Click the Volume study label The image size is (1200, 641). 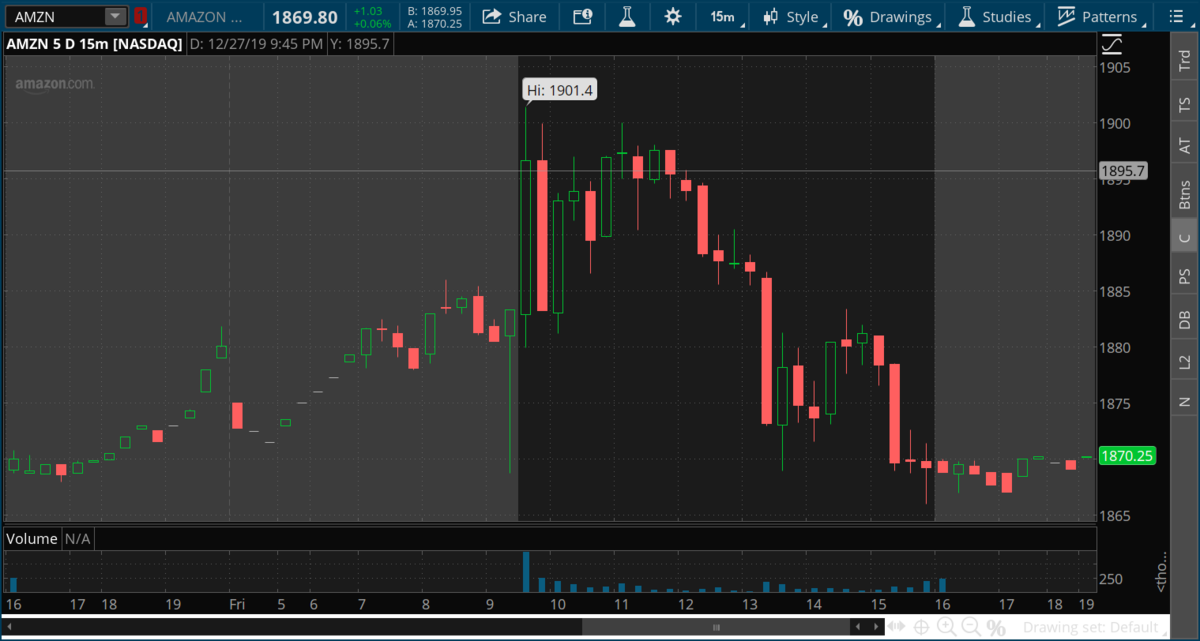[32, 539]
